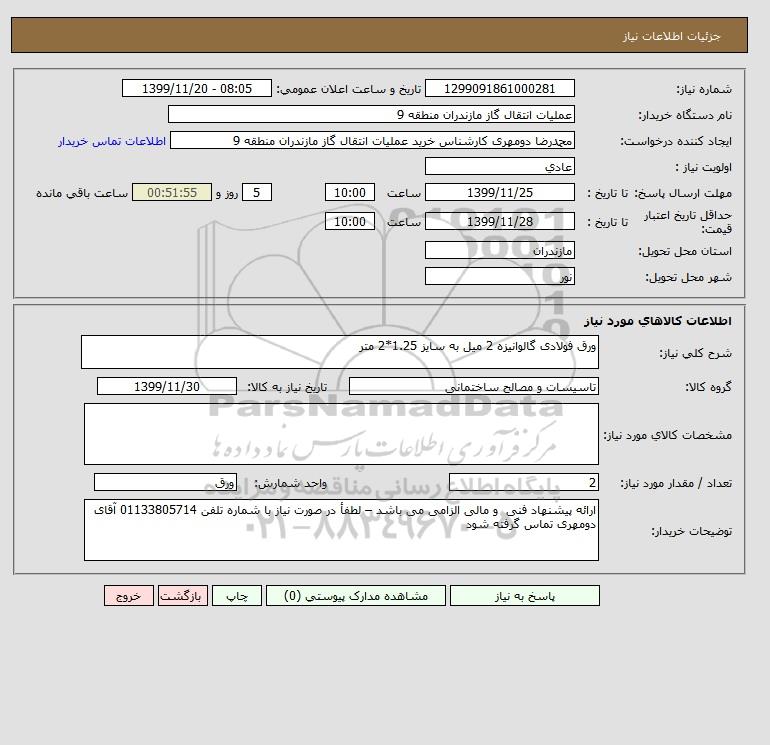Click the item specifications empty text area

tap(341, 434)
